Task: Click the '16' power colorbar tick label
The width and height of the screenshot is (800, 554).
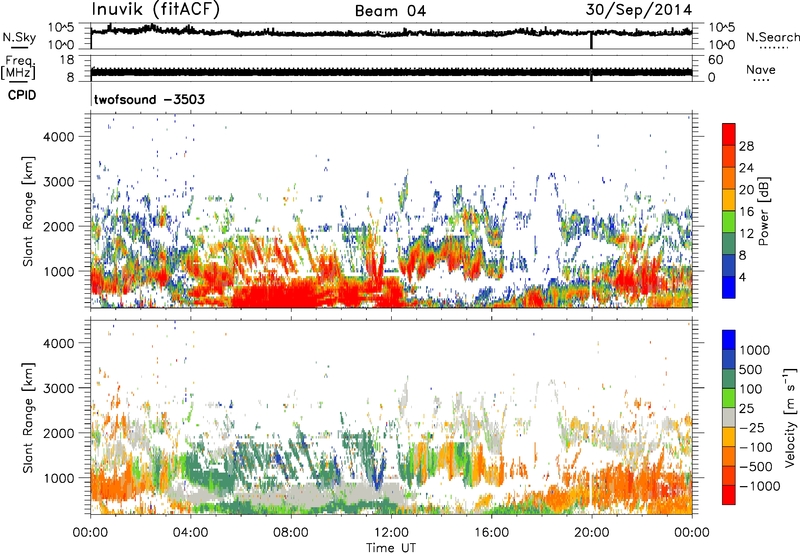Action: (x=746, y=212)
